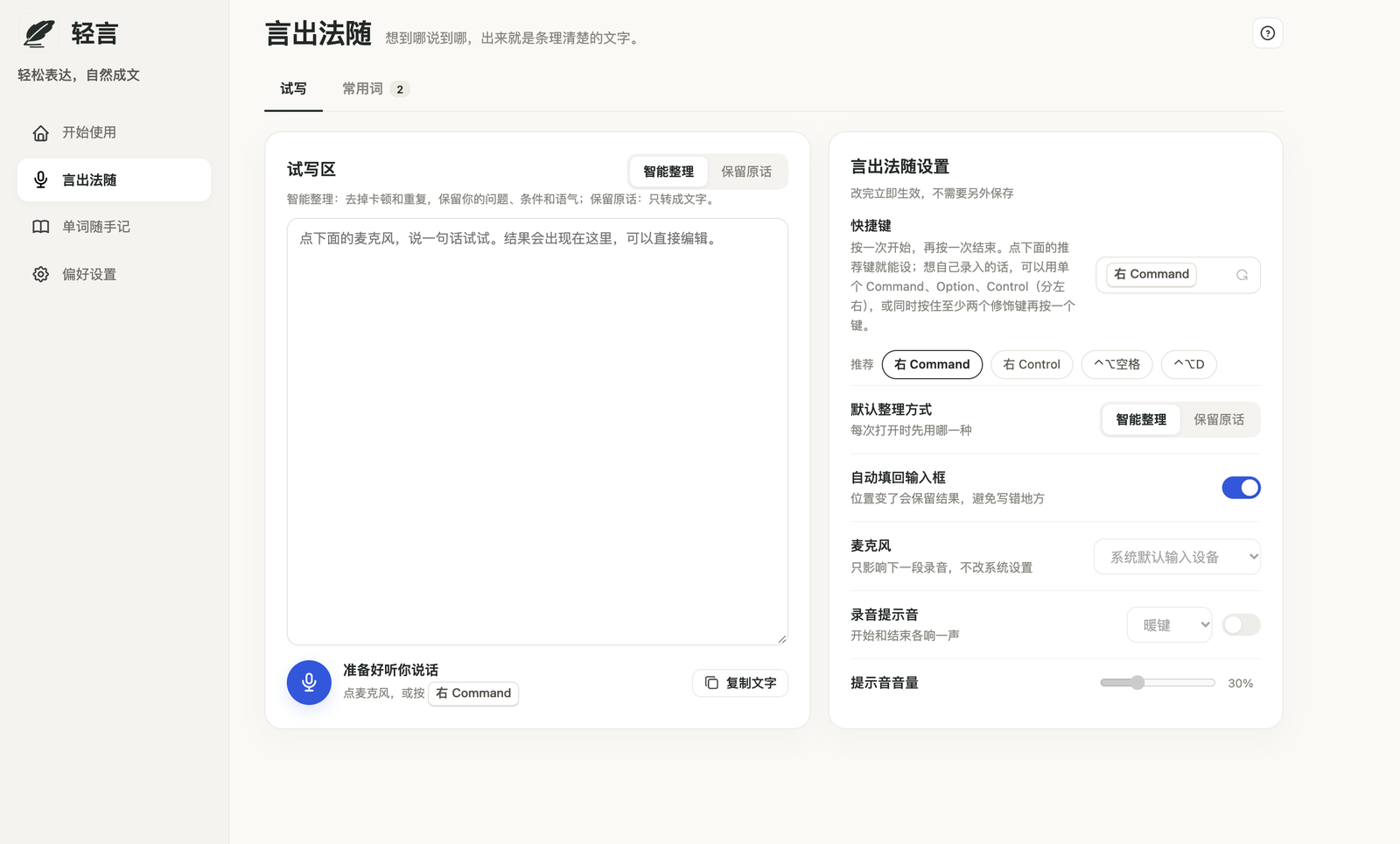Open 单词随手记 via the book icon

[41, 227]
